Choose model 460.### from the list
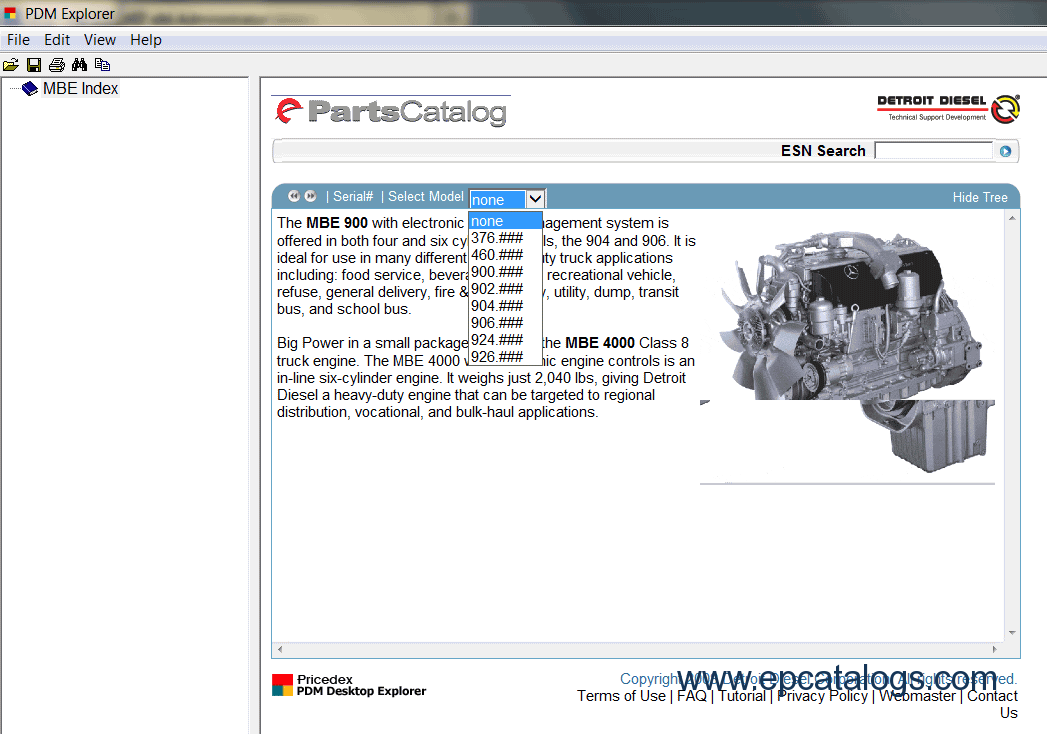1047x734 pixels. tap(505, 255)
